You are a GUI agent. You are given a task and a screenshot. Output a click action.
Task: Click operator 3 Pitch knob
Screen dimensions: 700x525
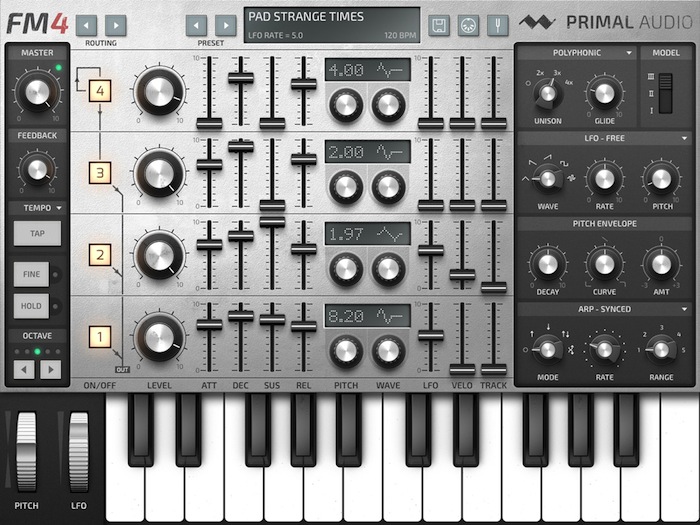(x=346, y=187)
